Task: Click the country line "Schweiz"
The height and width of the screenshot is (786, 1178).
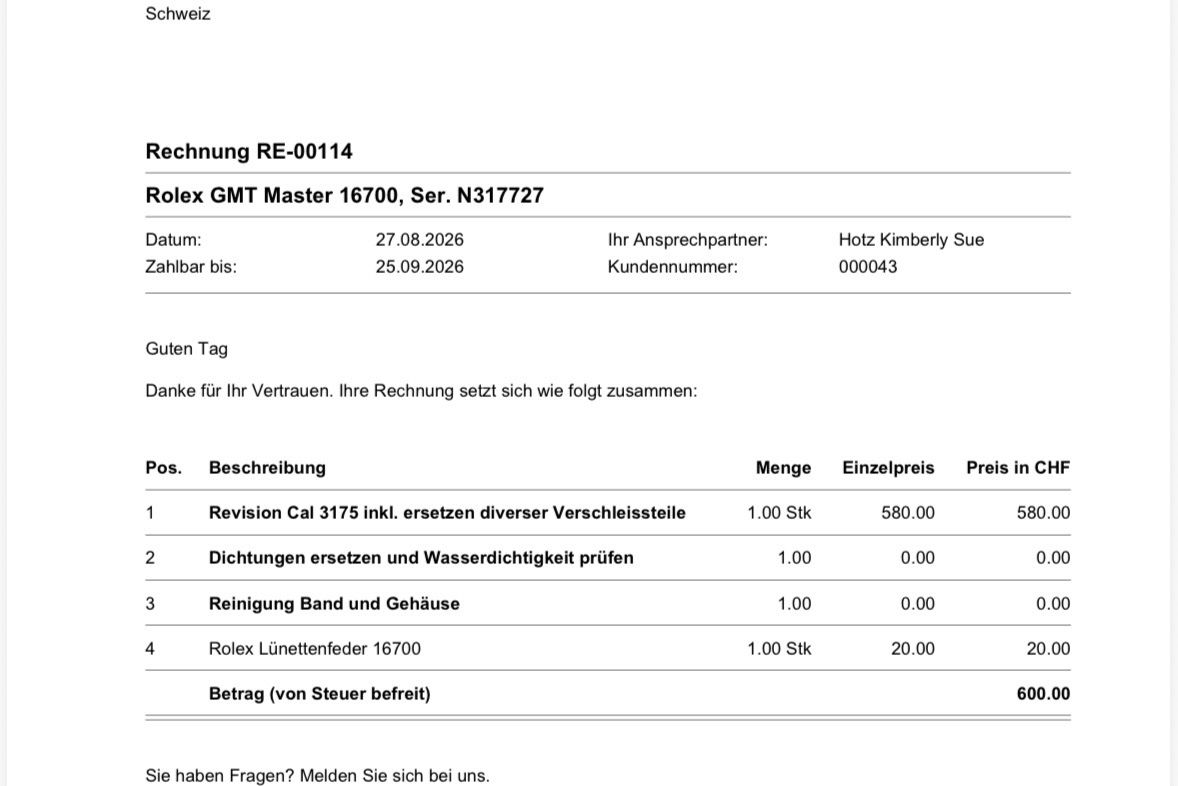Action: coord(177,14)
